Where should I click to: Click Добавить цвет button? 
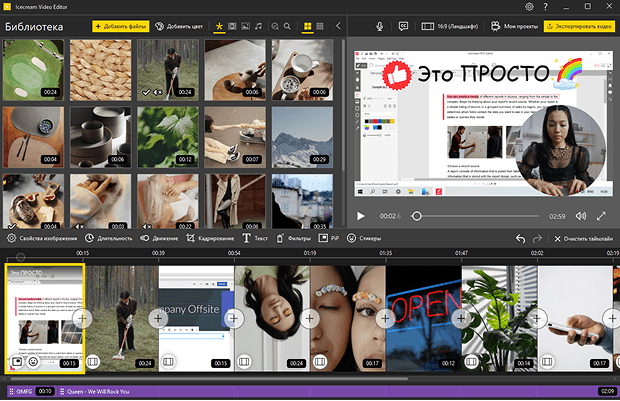[179, 26]
